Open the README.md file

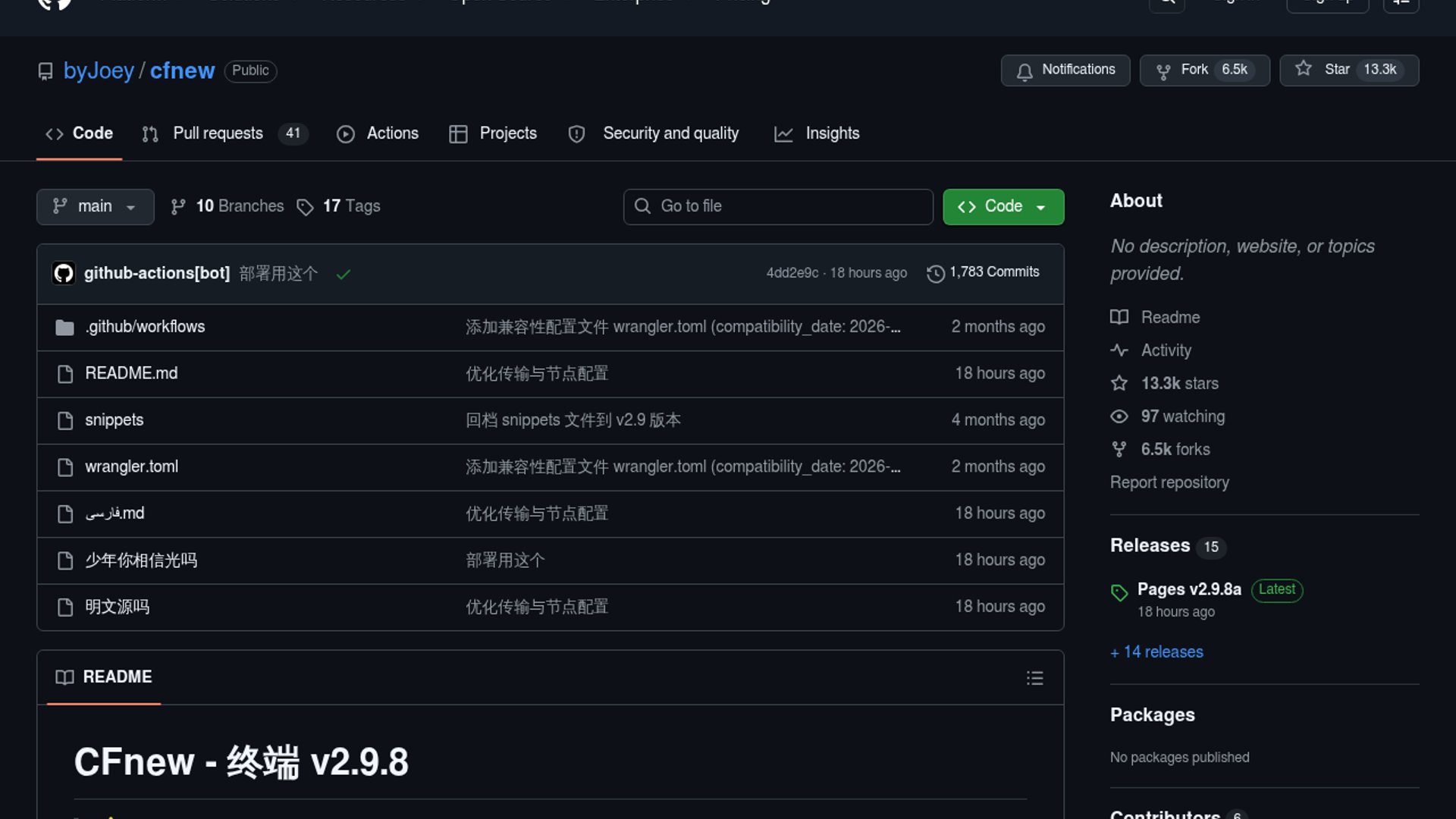pyautogui.click(x=131, y=373)
